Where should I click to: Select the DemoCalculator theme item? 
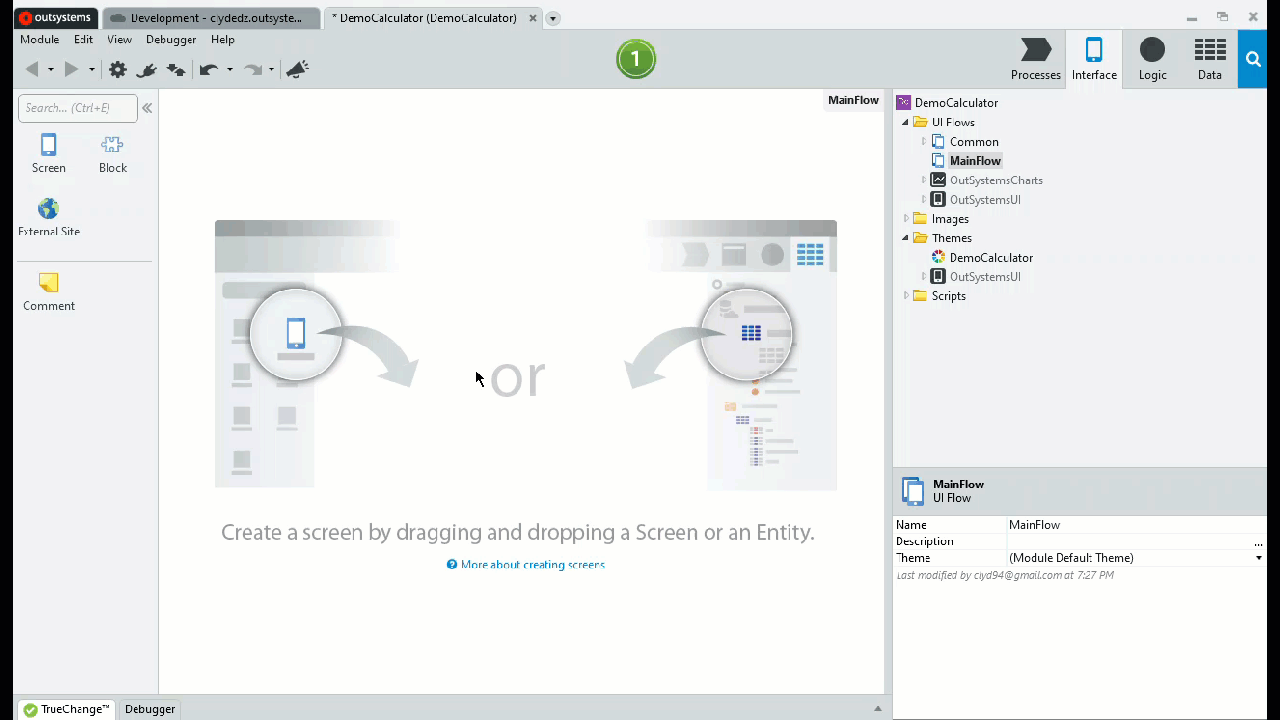click(x=991, y=258)
